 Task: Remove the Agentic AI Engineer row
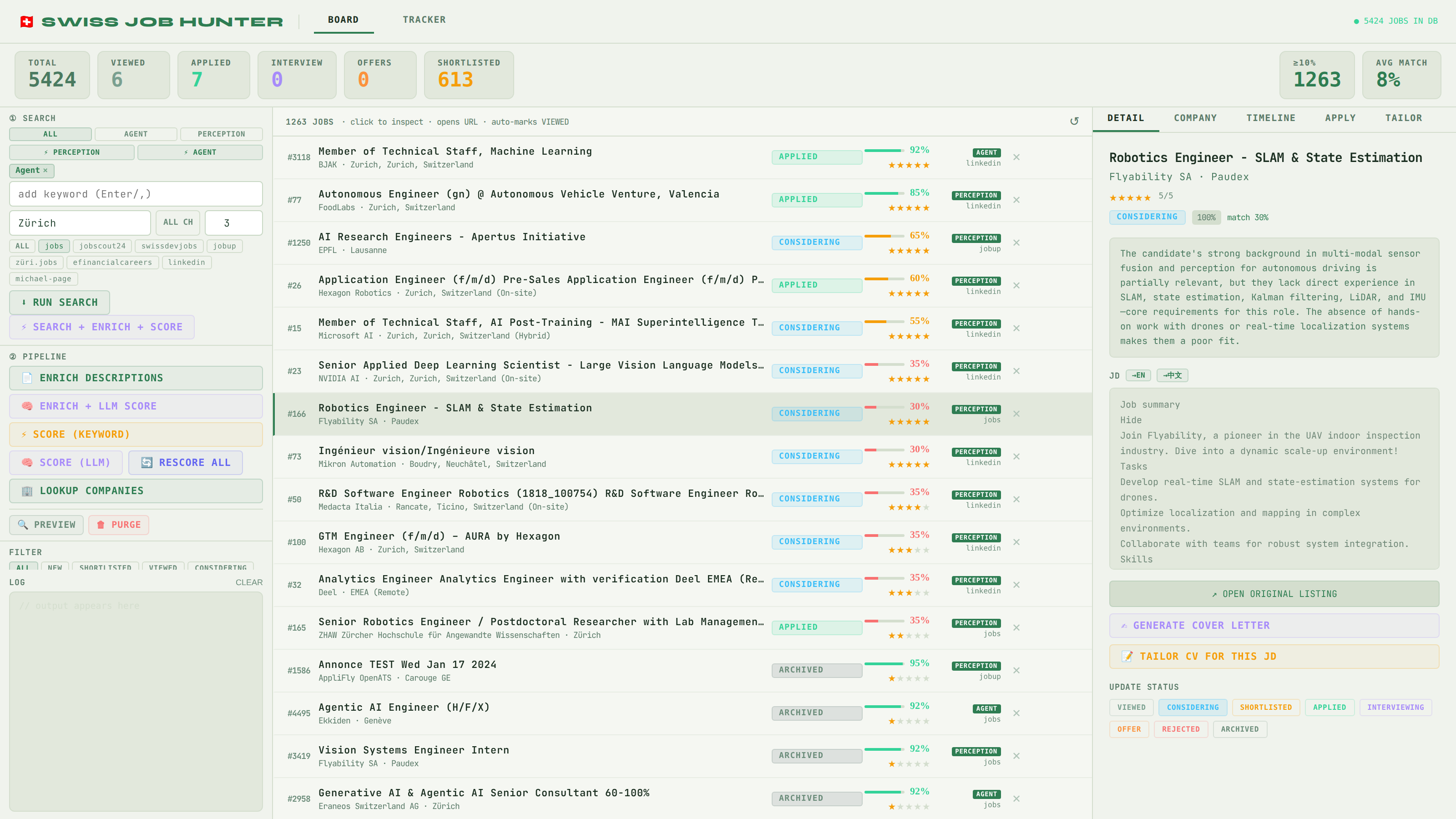coord(1016,713)
